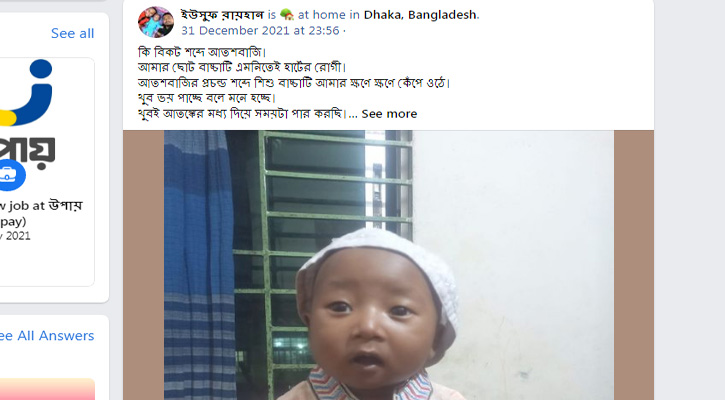
Task: Click the house emoji feeling icon
Action: pyautogui.click(x=287, y=15)
